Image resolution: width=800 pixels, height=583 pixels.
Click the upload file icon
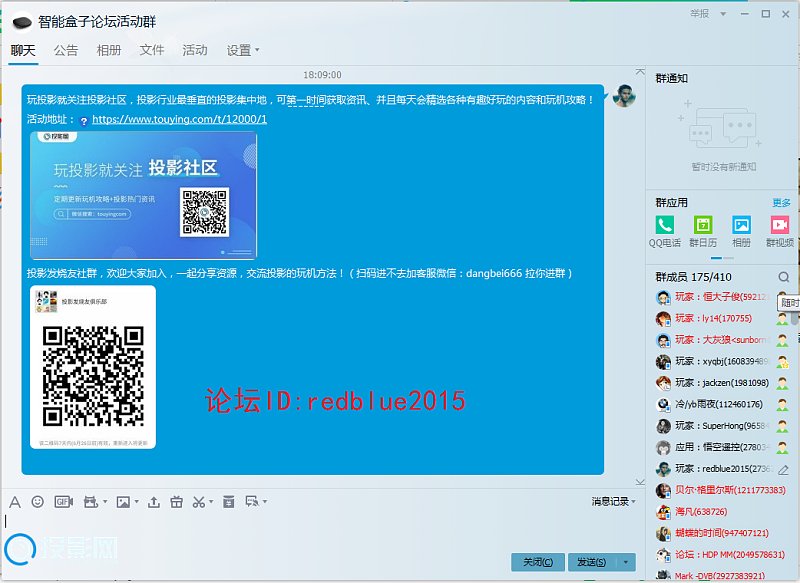154,502
